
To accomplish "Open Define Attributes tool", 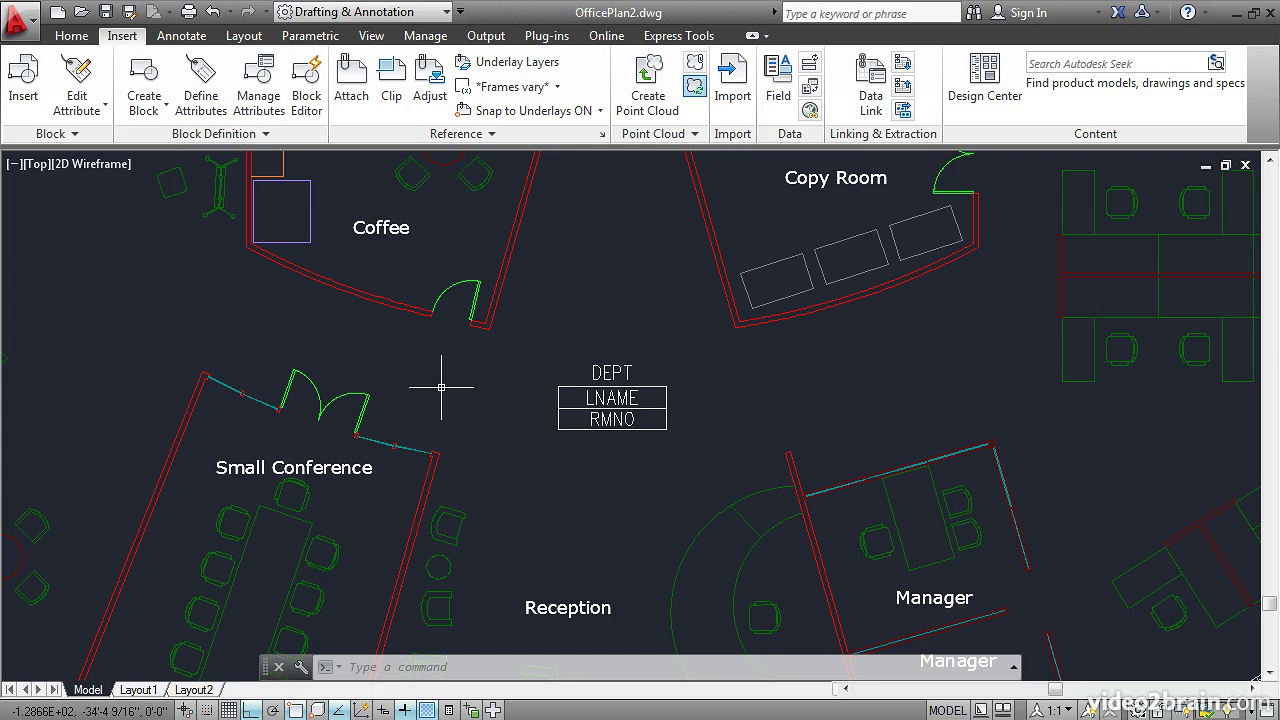I will point(201,85).
